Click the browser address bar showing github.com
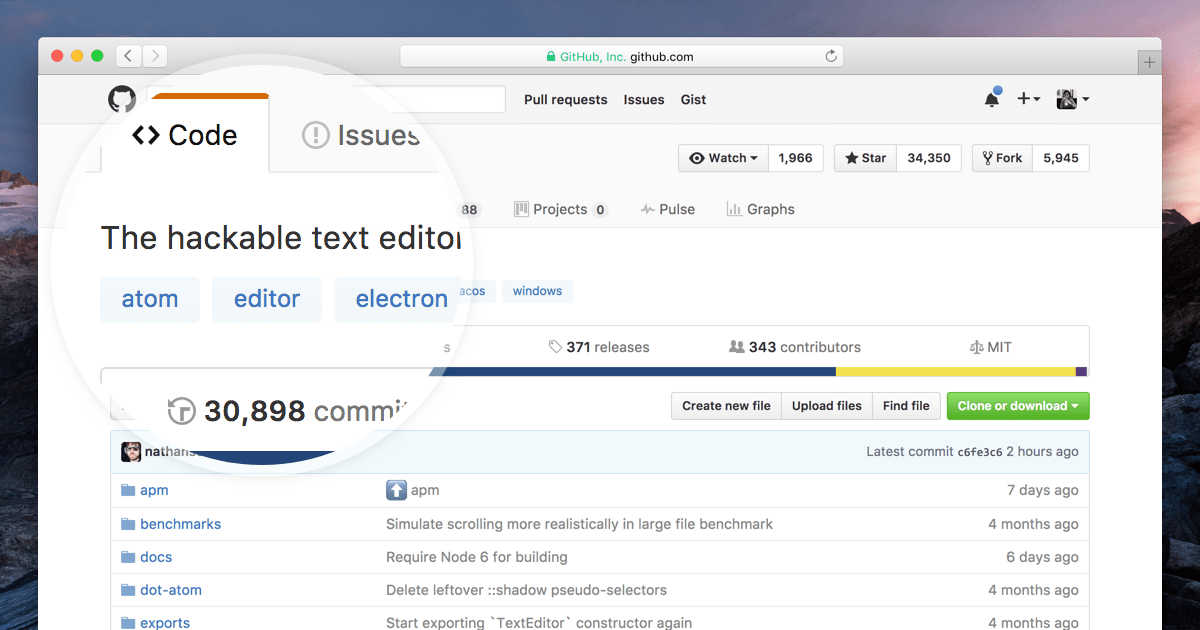This screenshot has height=630, width=1200. coord(622,56)
